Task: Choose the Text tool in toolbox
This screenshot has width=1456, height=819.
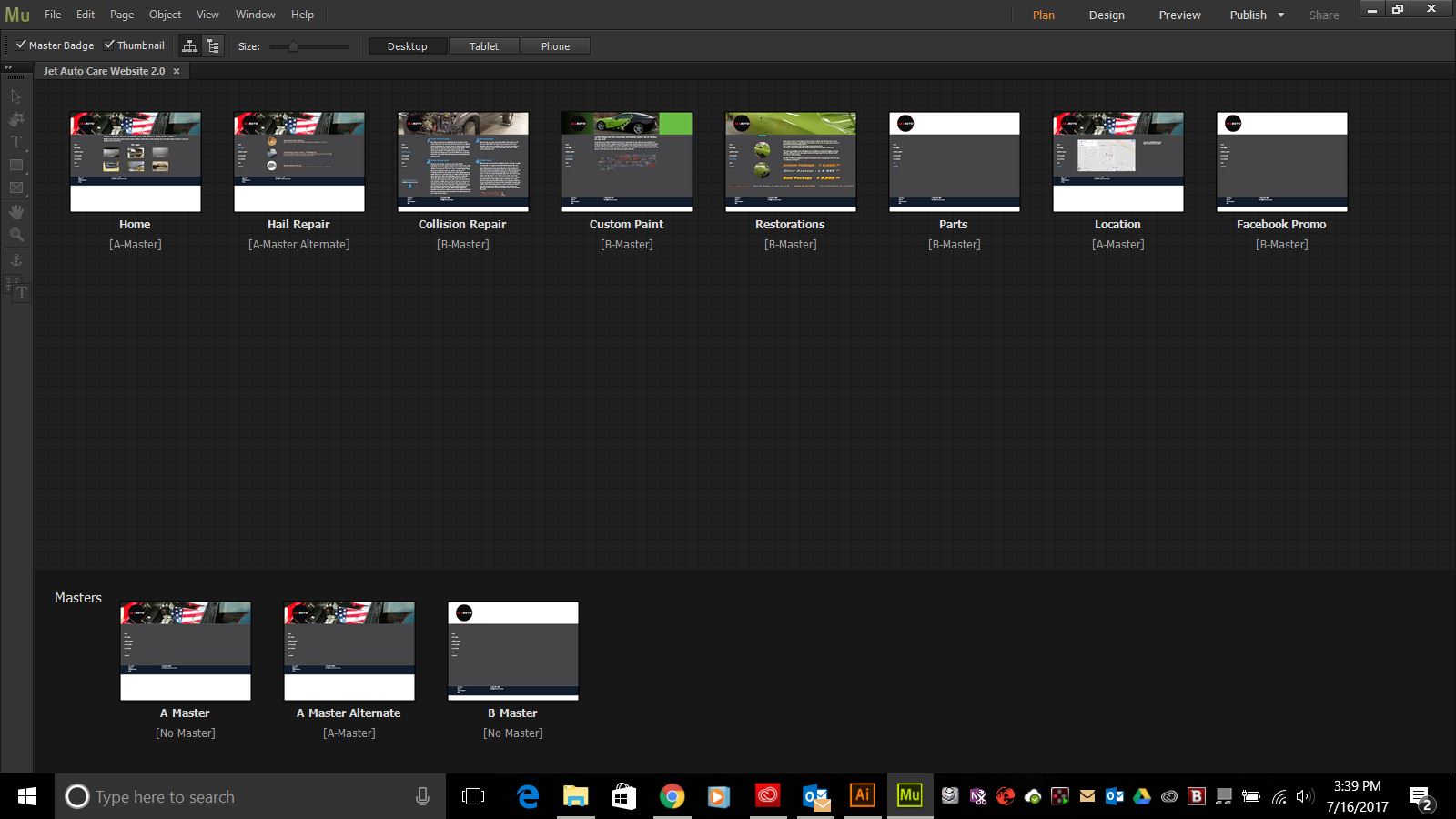Action: [x=16, y=142]
